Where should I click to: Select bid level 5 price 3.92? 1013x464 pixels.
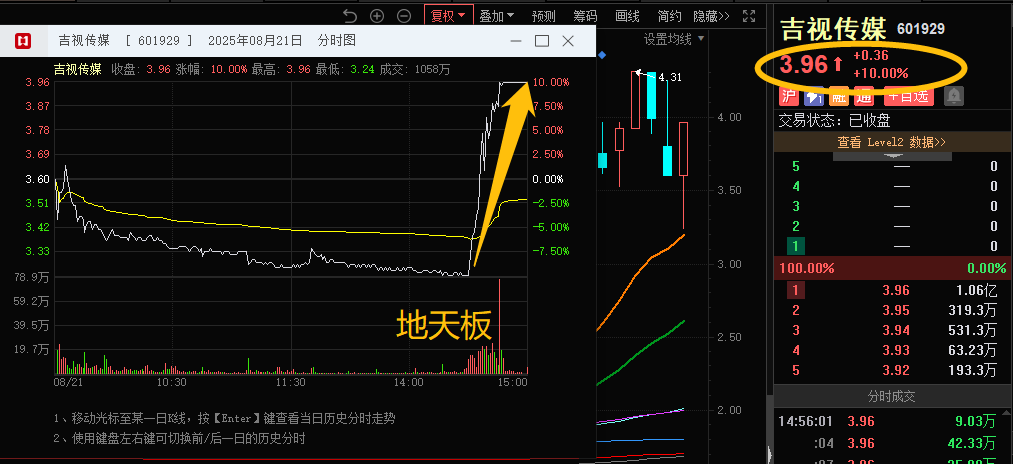(x=895, y=370)
